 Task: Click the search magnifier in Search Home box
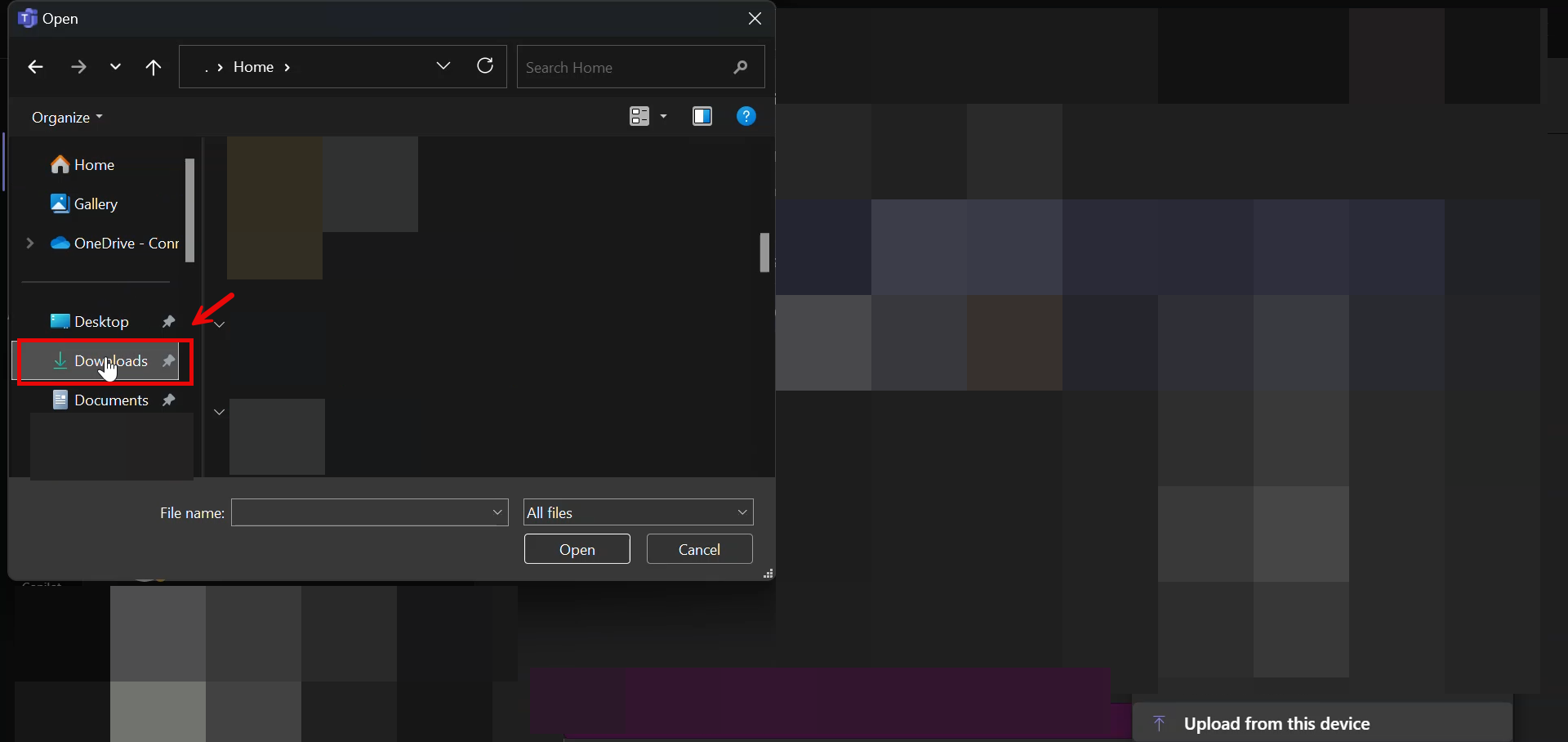point(739,67)
